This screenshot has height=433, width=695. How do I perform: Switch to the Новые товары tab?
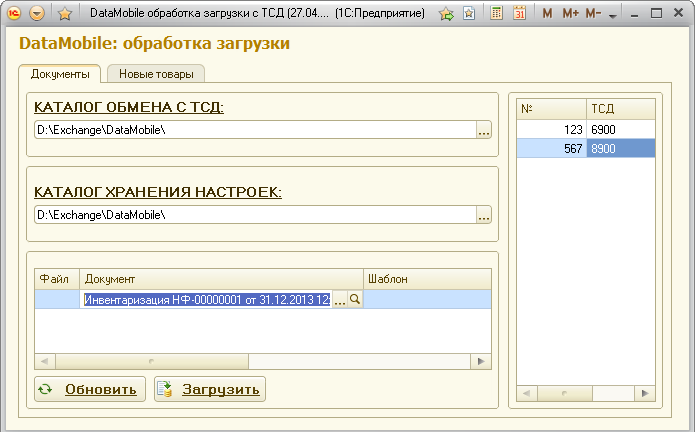(156, 74)
